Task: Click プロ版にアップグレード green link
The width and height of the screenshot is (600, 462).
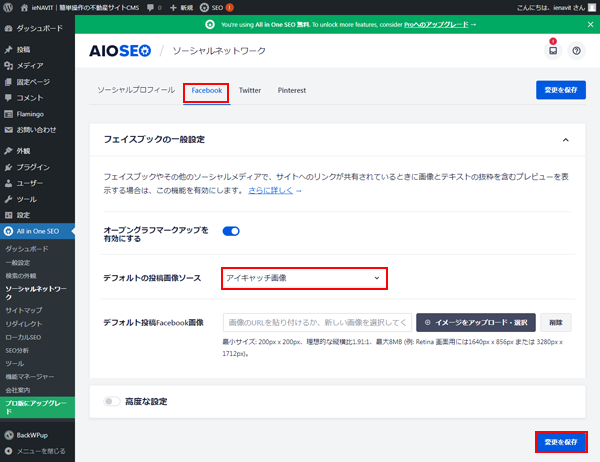Action: 38,407
